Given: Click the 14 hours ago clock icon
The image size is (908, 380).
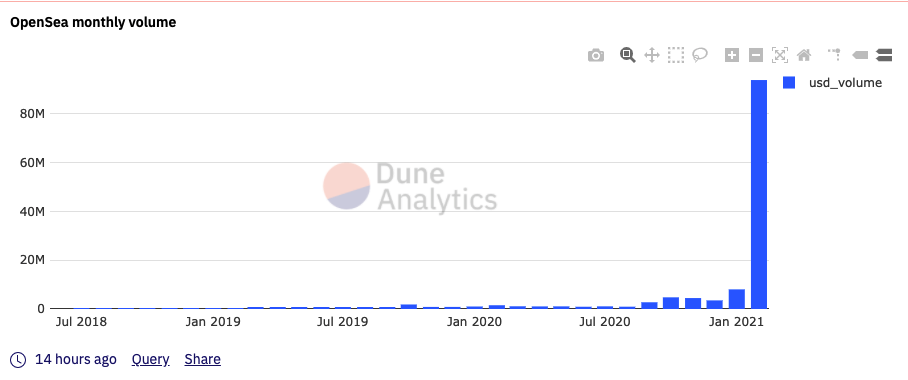Looking at the screenshot, I should pyautogui.click(x=19, y=360).
